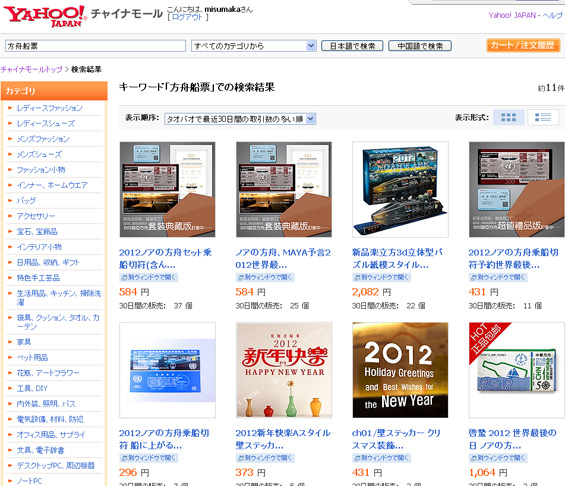Open 584円 set ticket in new window

pyautogui.click(x=149, y=277)
